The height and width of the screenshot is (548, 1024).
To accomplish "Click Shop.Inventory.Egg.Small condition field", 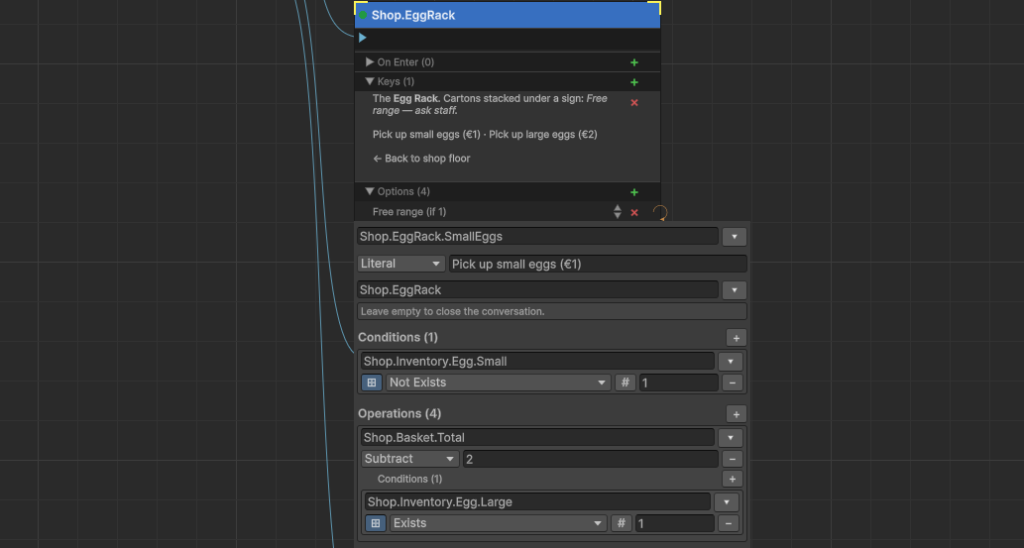I will point(537,361).
